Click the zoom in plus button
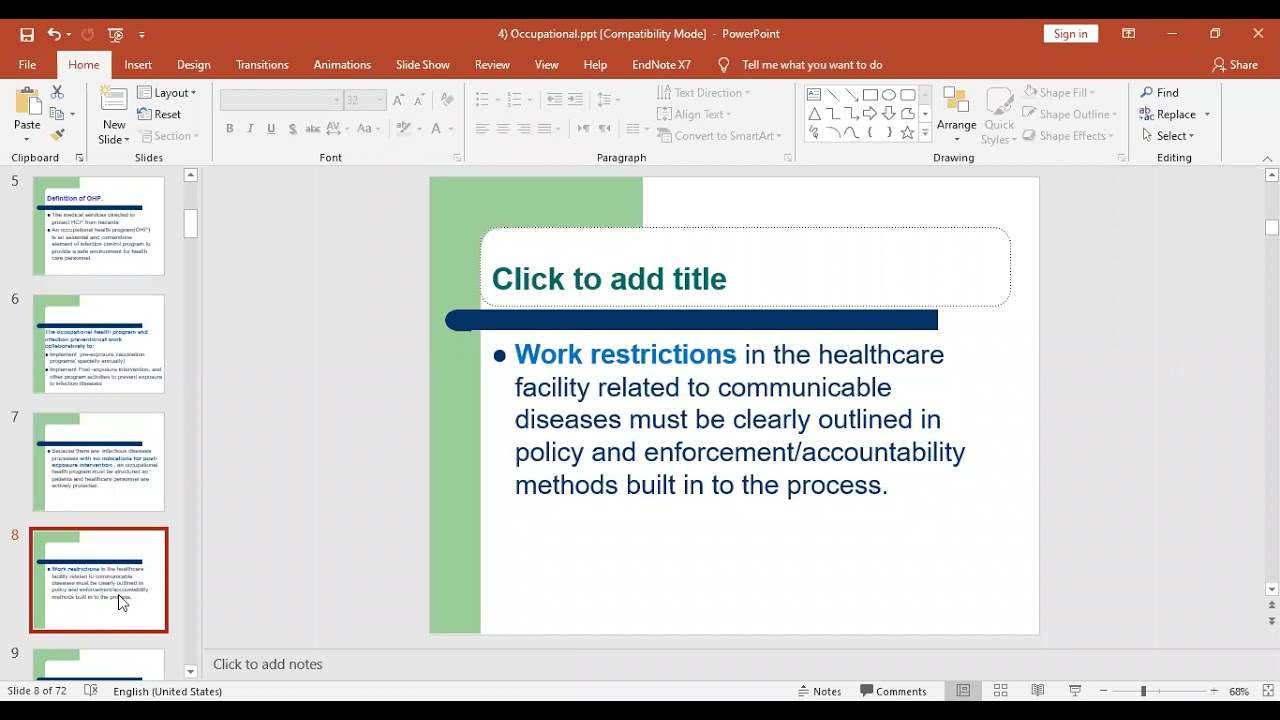The height and width of the screenshot is (720, 1280). [1214, 691]
